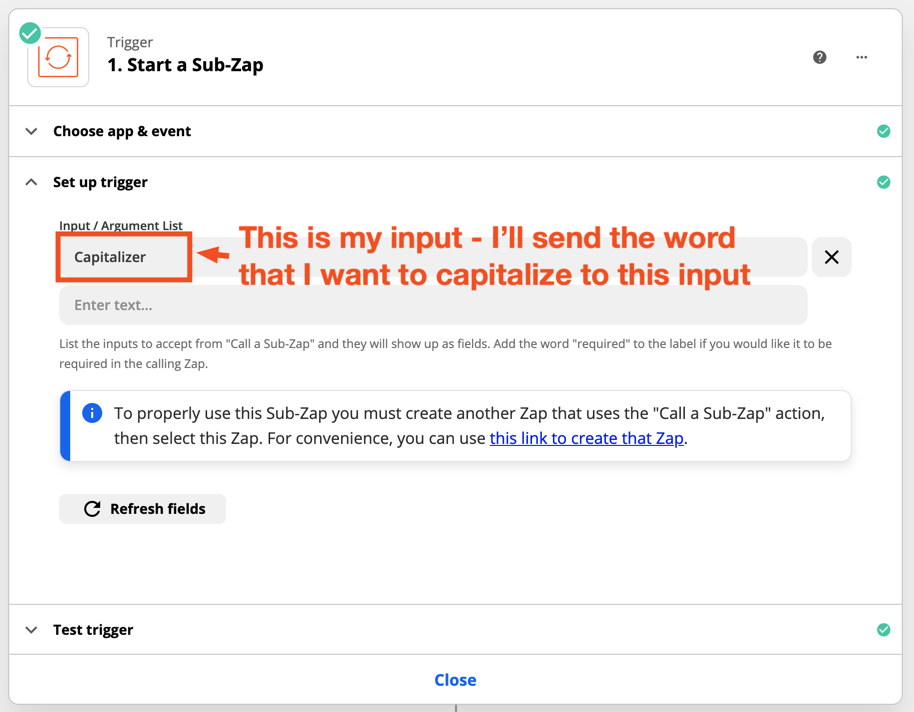Remove the Capitalizer input with X
914x712 pixels.
(x=832, y=257)
